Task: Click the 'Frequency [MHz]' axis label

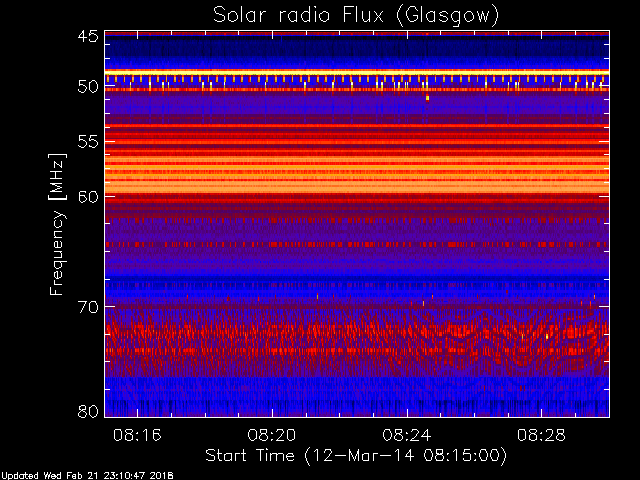Action: pos(58,223)
